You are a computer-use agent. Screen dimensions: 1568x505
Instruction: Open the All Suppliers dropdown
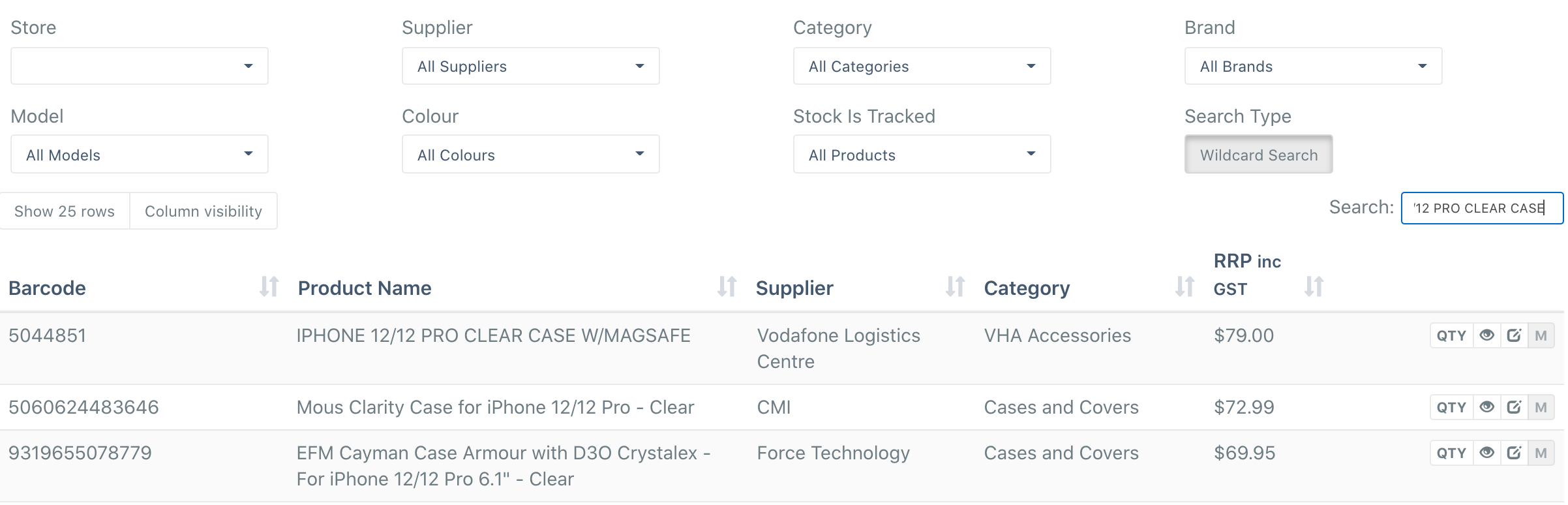point(531,66)
